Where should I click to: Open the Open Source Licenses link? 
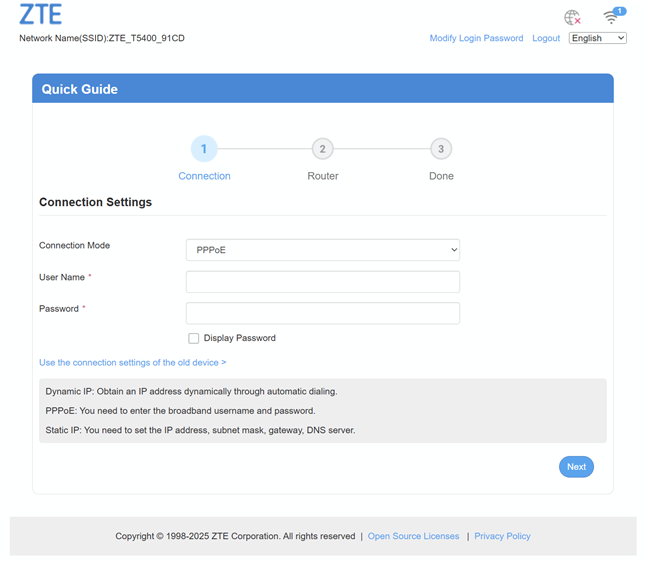click(413, 536)
